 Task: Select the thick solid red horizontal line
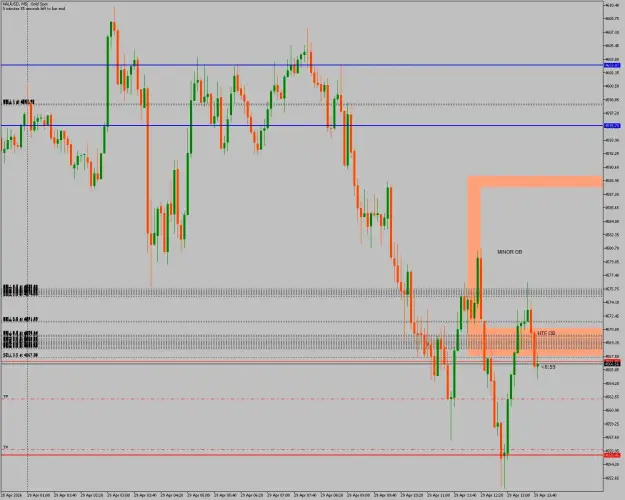click(302, 455)
